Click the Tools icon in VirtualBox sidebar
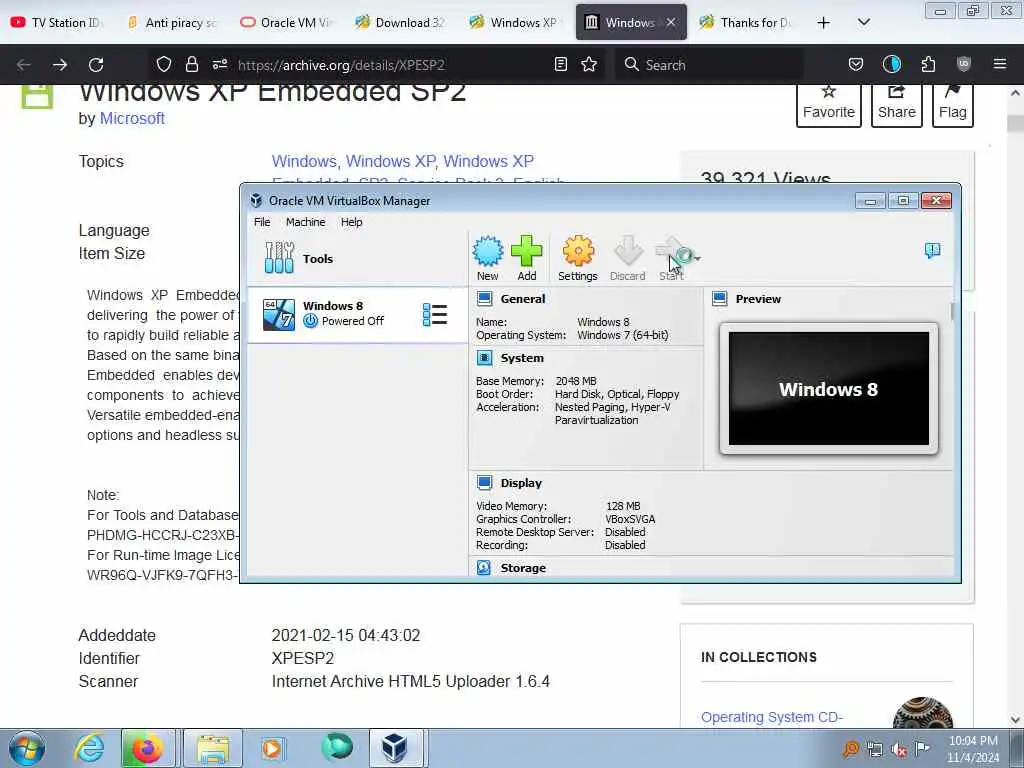1024x768 pixels. [x=279, y=258]
